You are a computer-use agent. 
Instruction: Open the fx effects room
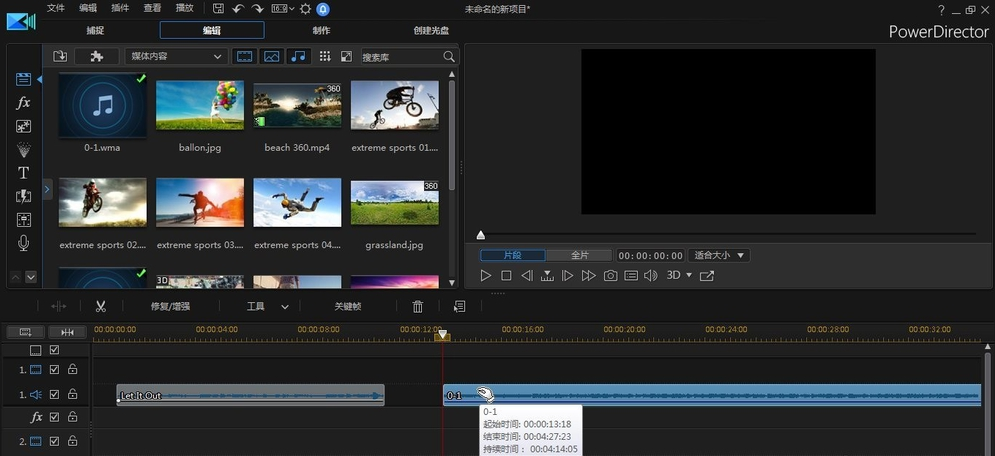23,103
